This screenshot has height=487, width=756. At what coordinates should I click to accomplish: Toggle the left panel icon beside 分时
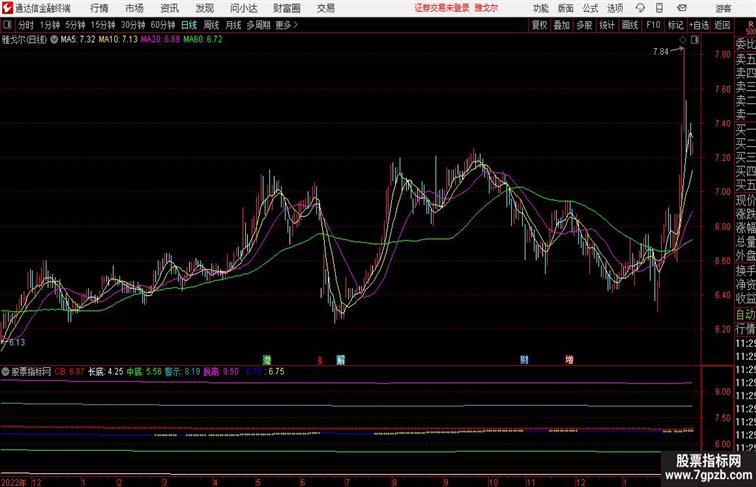click(7, 25)
